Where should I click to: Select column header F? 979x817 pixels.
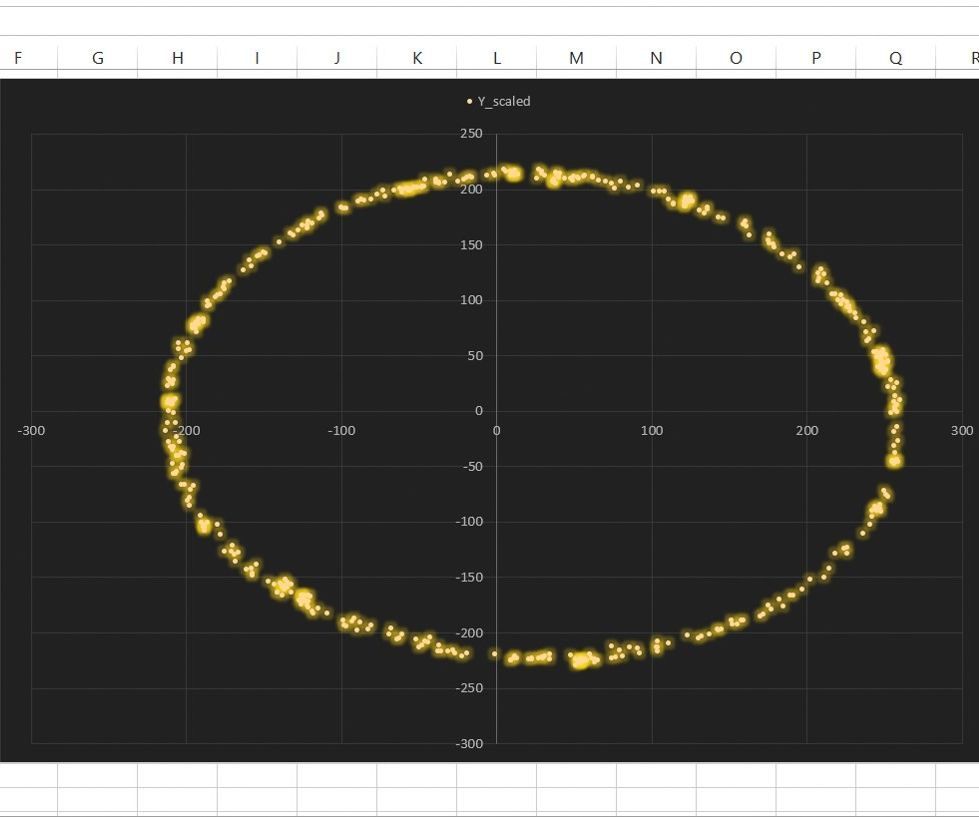[17, 57]
